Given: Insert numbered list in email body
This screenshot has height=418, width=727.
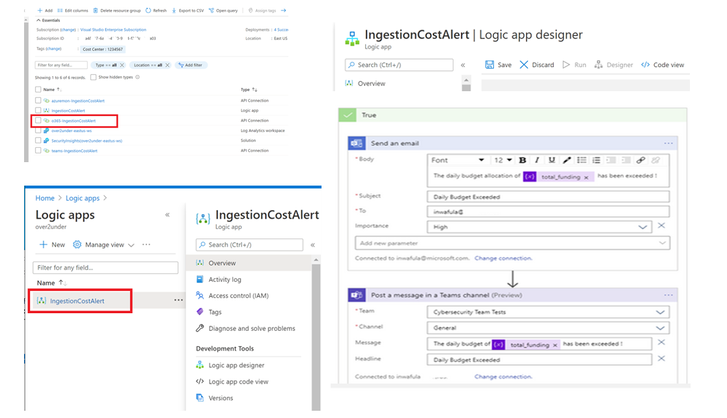Looking at the screenshot, I should (596, 160).
